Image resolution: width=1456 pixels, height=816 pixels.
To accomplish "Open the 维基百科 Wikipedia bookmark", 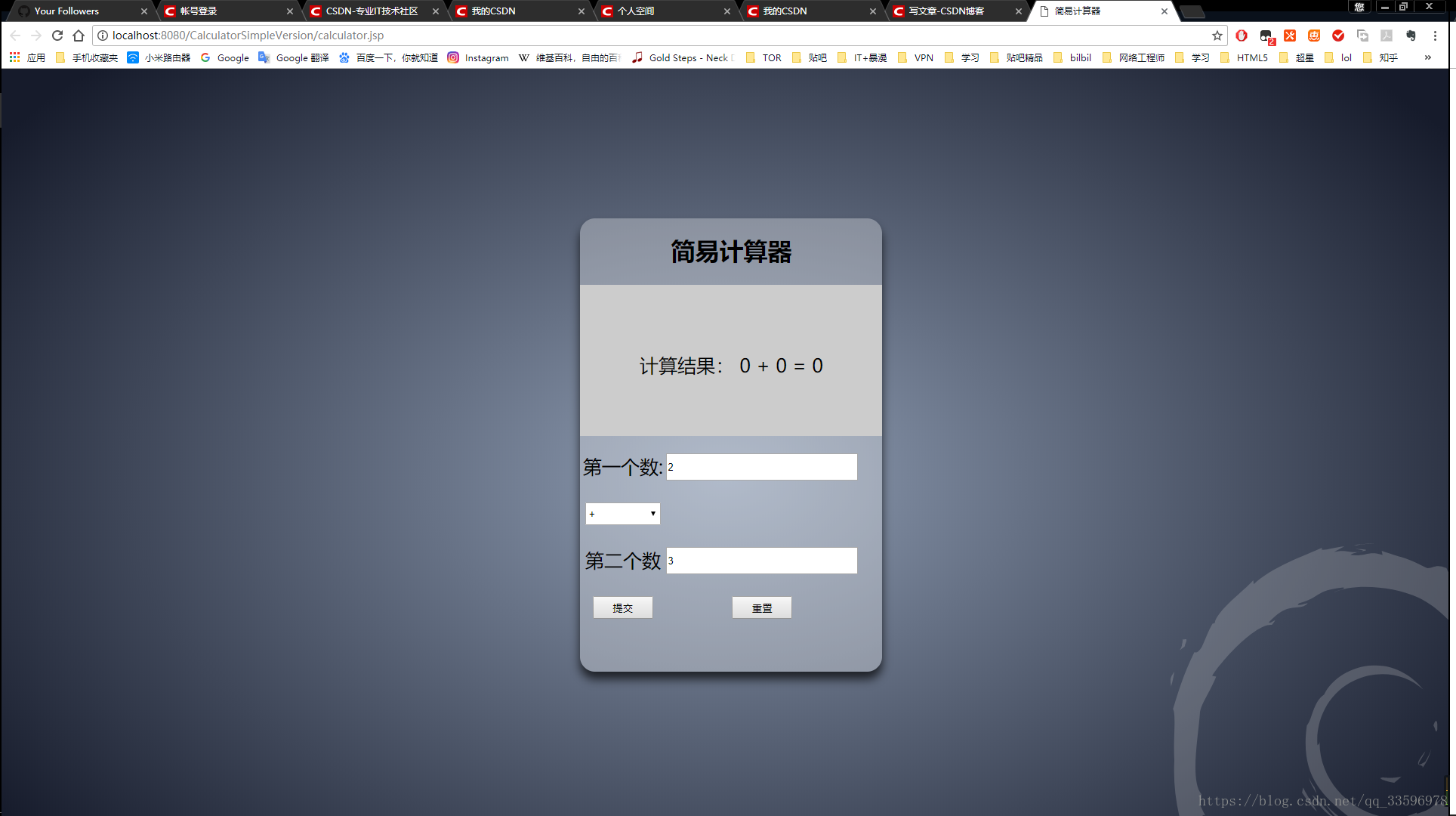I will click(x=569, y=57).
